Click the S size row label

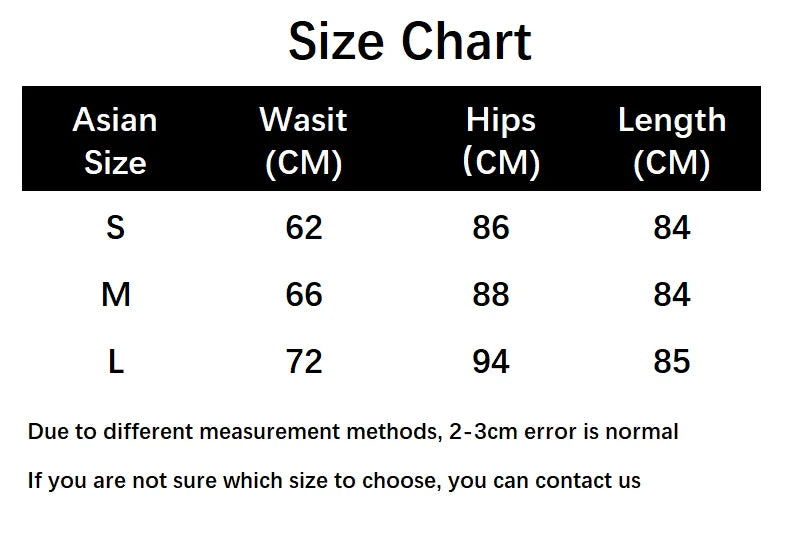click(x=116, y=227)
